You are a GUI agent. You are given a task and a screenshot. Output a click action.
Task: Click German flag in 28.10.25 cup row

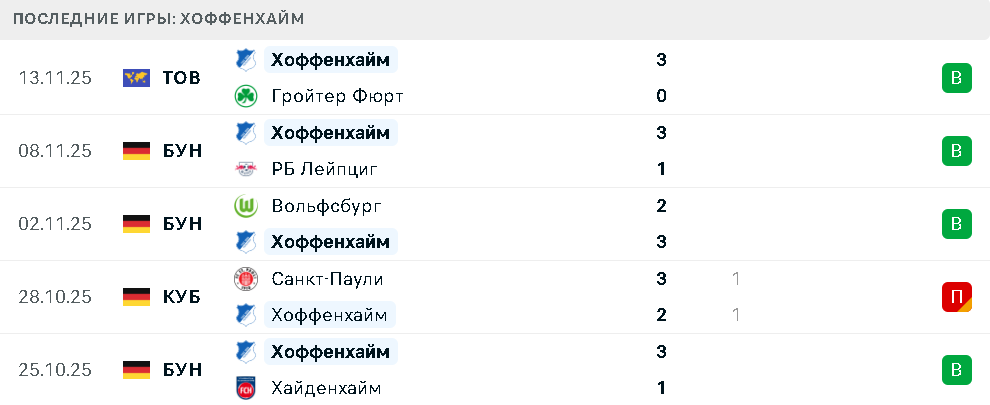point(136,297)
